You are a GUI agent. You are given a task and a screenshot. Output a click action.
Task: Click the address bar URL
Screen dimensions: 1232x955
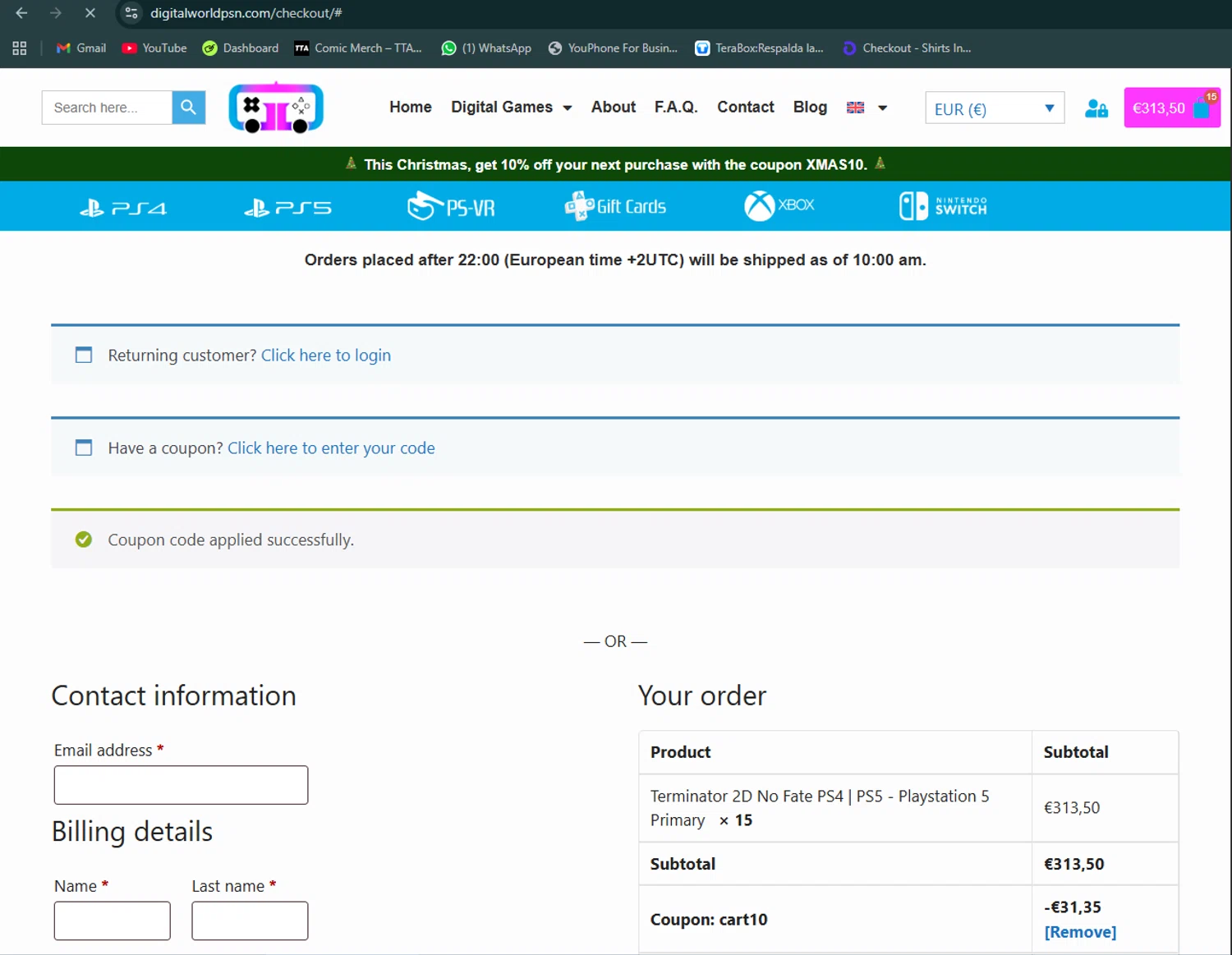[246, 13]
